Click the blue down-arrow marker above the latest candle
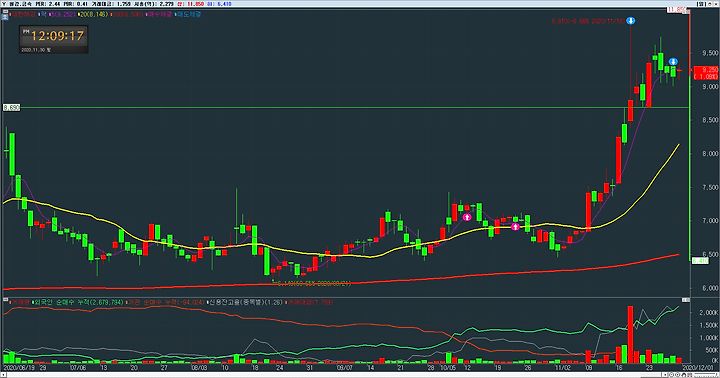Viewport: 720px width, 378px height. [x=673, y=62]
